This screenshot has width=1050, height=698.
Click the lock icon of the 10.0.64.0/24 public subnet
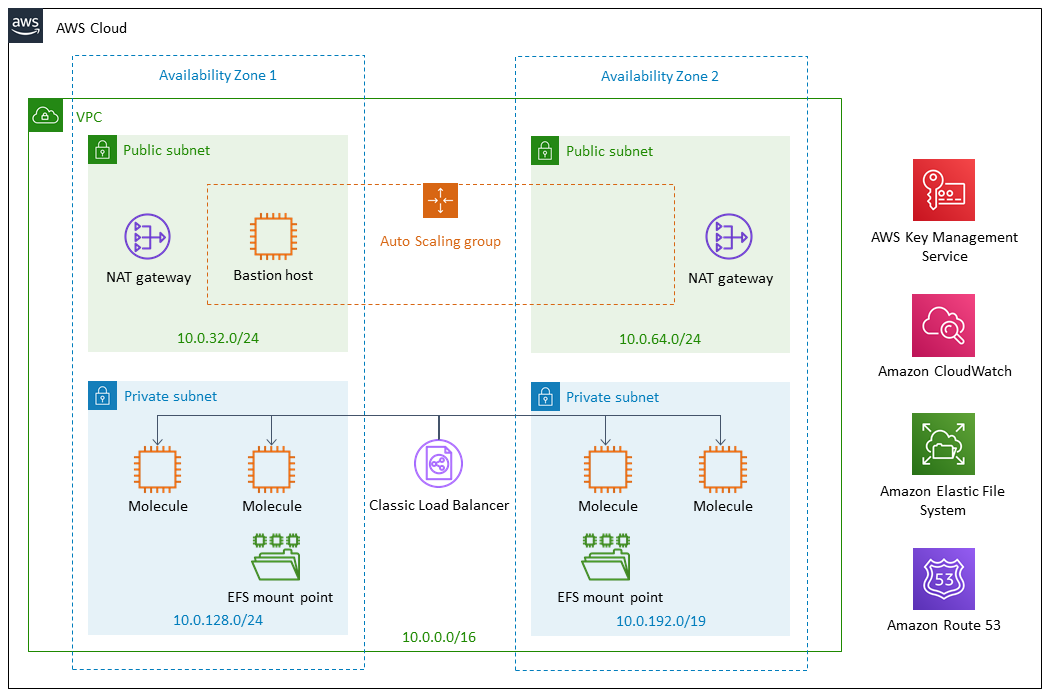[545, 151]
